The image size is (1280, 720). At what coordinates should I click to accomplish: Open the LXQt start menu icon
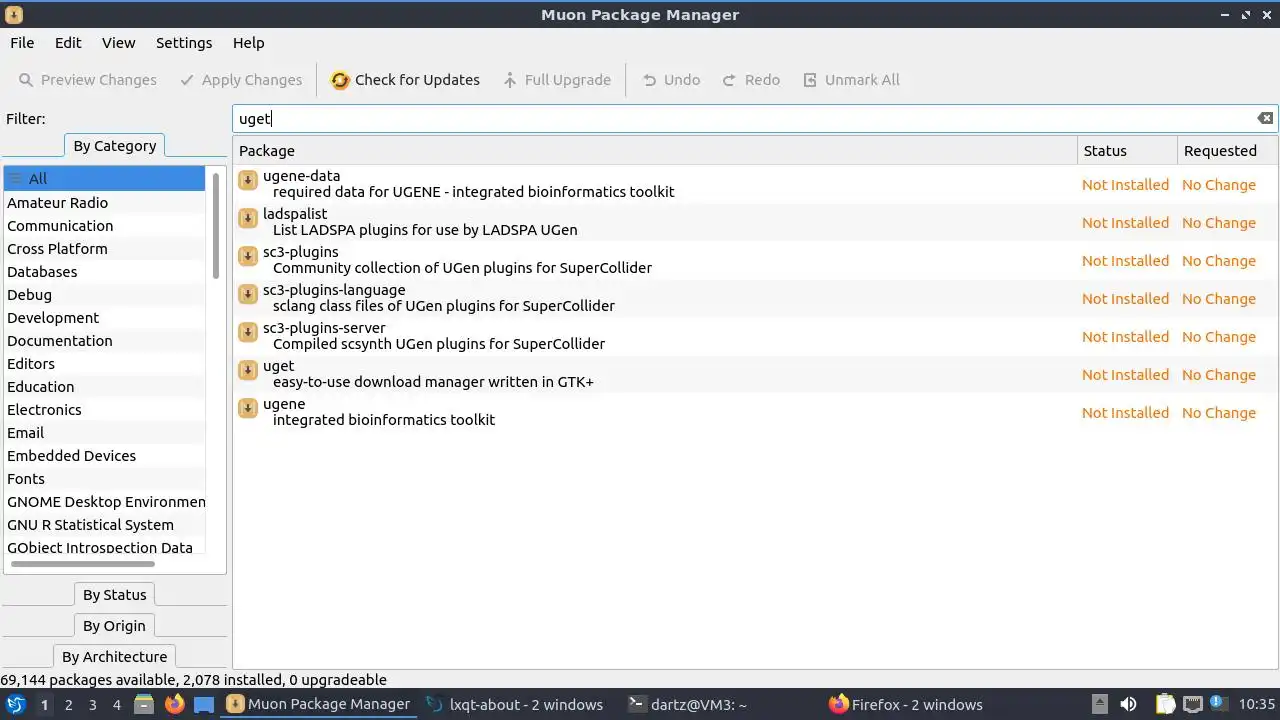[15, 705]
